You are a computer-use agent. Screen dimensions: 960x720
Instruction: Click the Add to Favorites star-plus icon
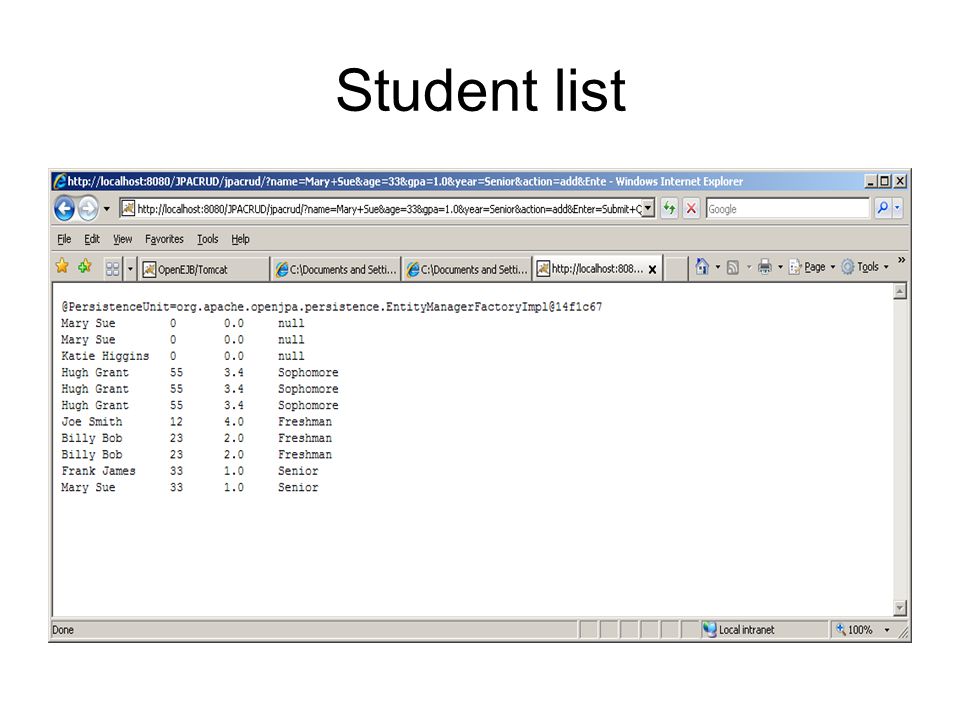[85, 266]
